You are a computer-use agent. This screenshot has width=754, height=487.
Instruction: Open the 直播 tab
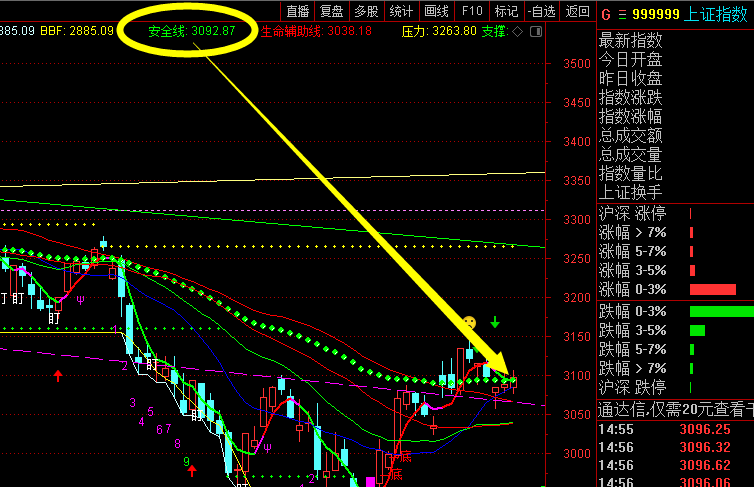coord(297,11)
